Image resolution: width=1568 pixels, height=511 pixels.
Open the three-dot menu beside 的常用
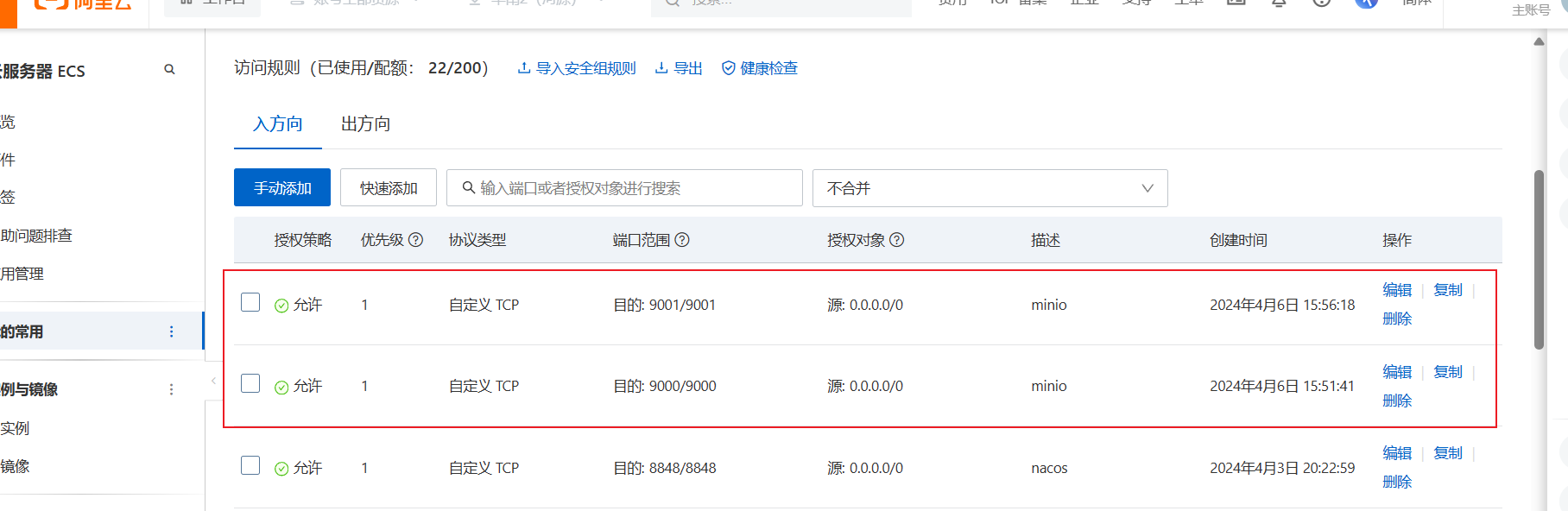coord(171,331)
